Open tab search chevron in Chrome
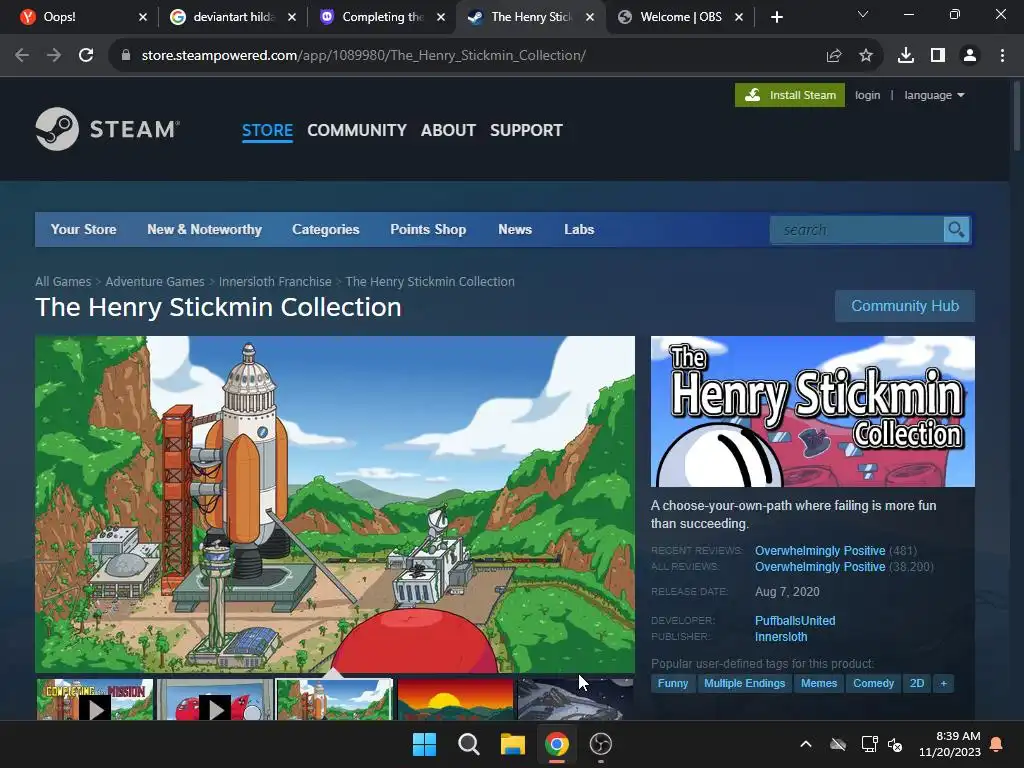Image resolution: width=1024 pixels, height=768 pixels. 863,14
